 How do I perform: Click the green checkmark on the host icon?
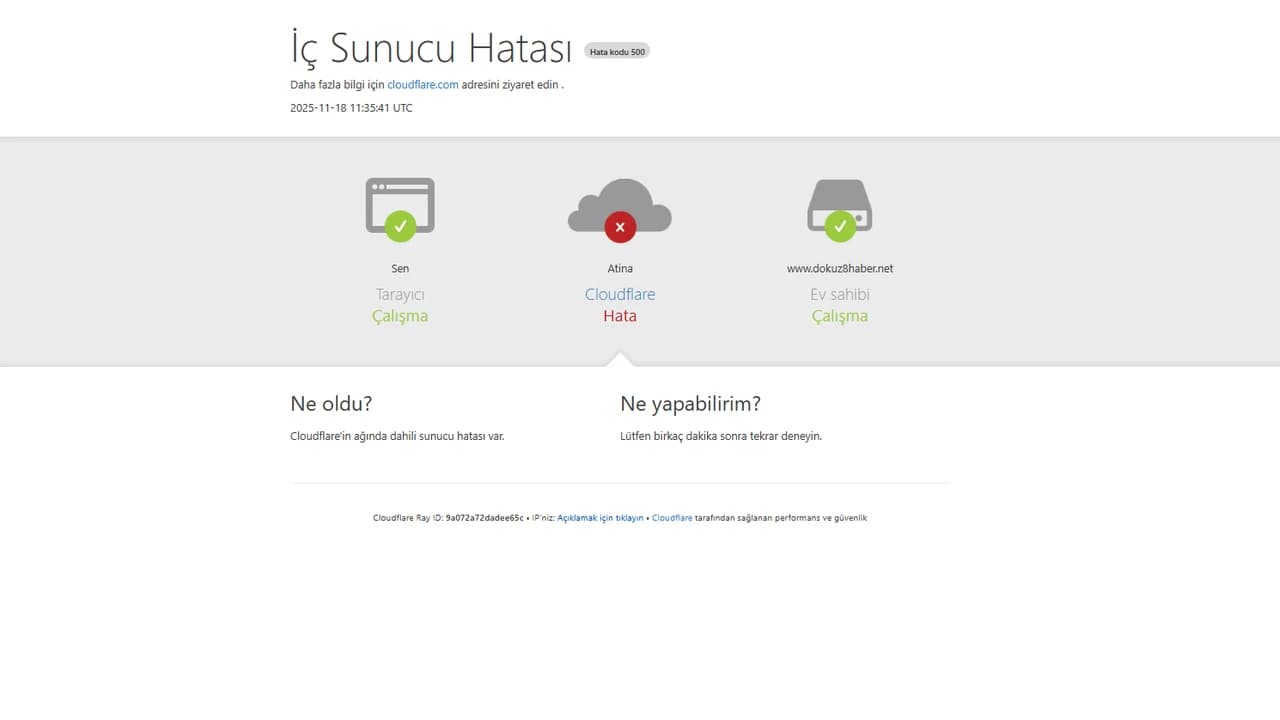[x=840, y=225]
